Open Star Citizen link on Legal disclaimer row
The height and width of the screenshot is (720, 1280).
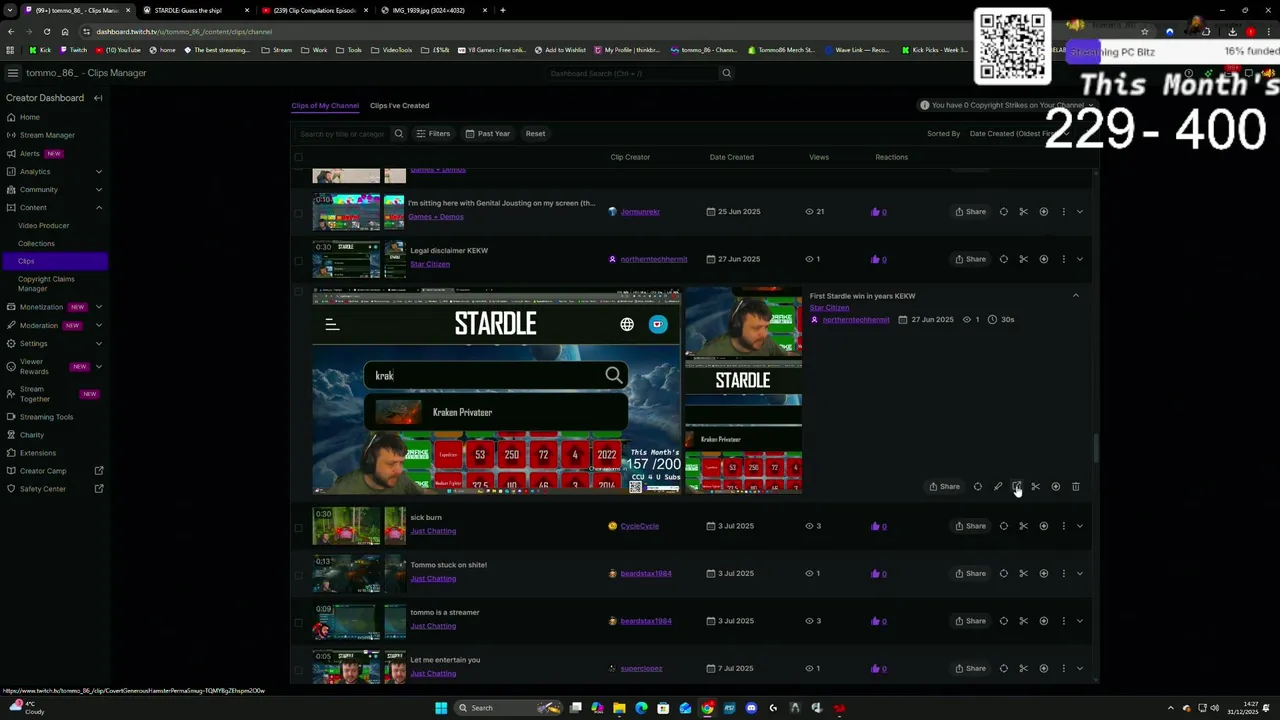pyautogui.click(x=430, y=264)
